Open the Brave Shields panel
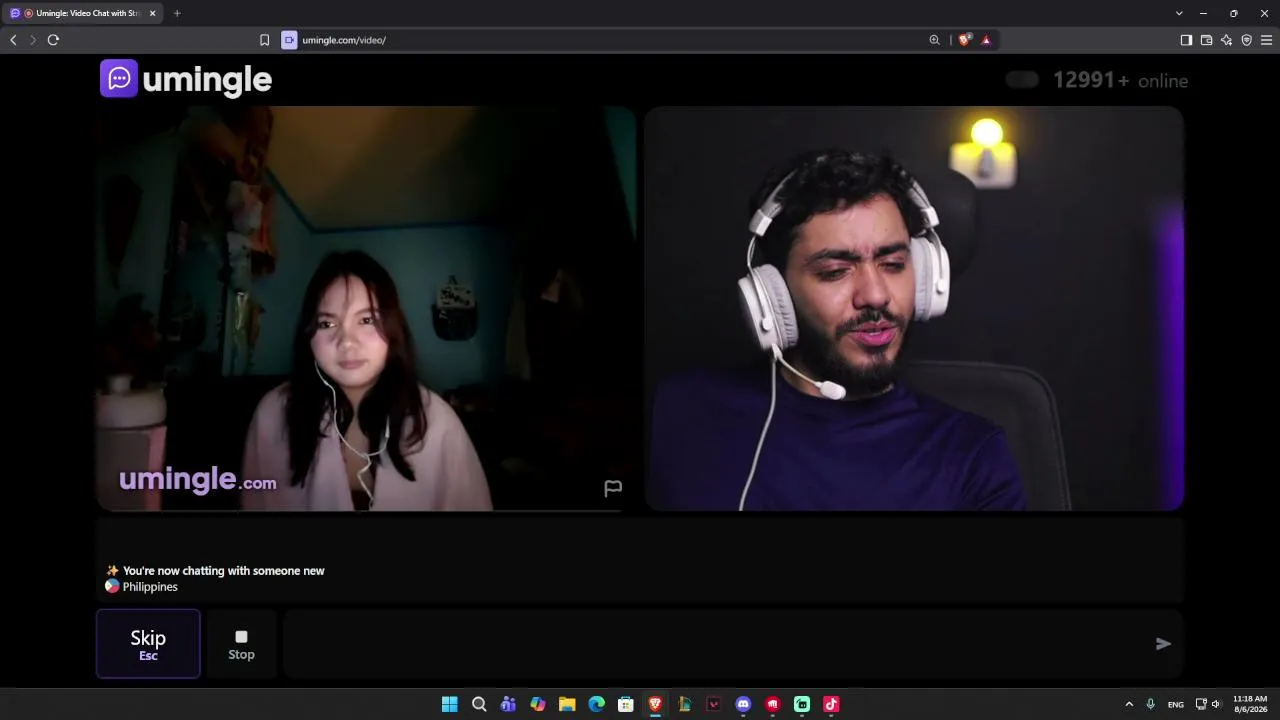Viewport: 1280px width, 720px height. pyautogui.click(x=964, y=40)
